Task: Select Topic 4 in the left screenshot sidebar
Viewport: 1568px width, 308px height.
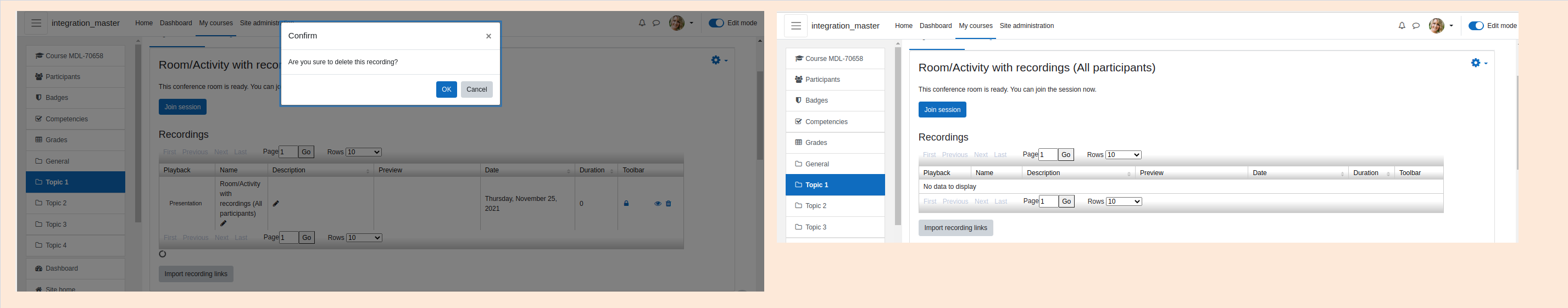Action: click(x=75, y=245)
